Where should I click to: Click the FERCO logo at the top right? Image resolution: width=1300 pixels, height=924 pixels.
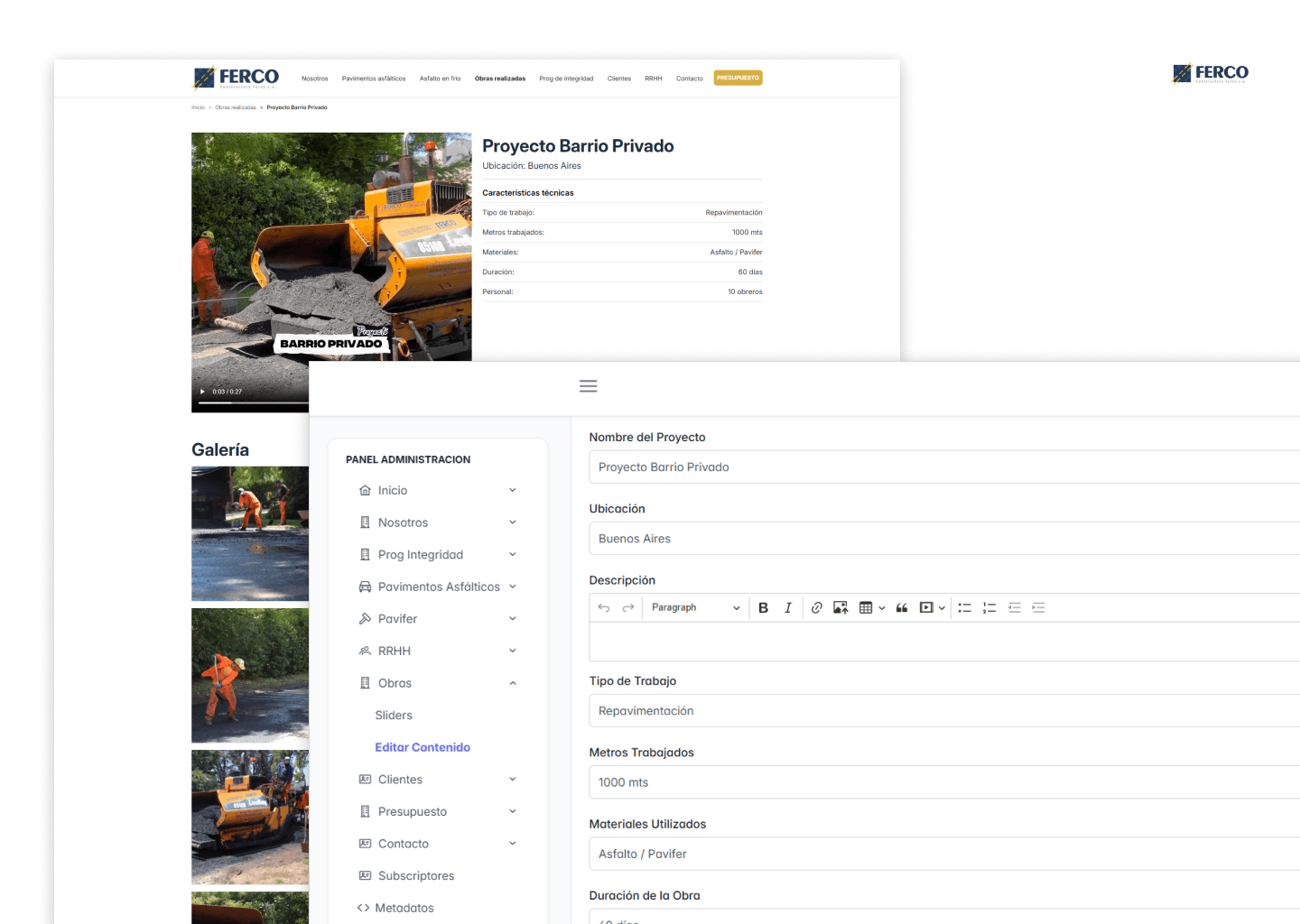tap(1210, 73)
